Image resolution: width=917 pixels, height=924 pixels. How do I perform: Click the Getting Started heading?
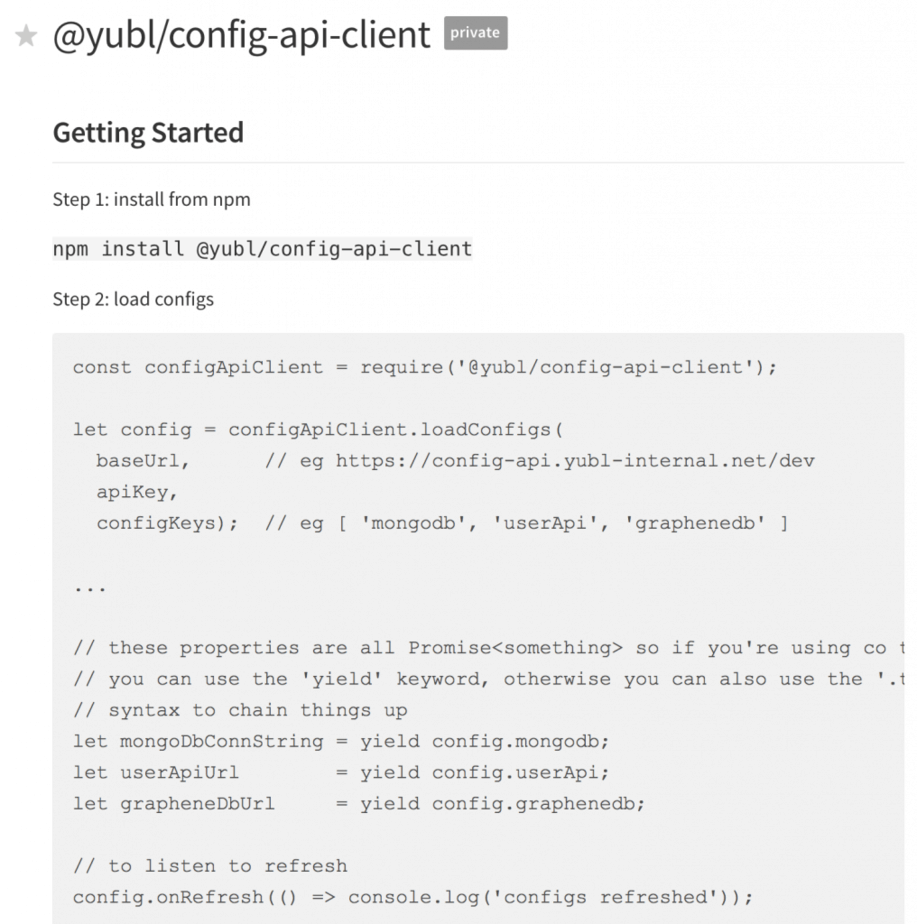click(148, 132)
